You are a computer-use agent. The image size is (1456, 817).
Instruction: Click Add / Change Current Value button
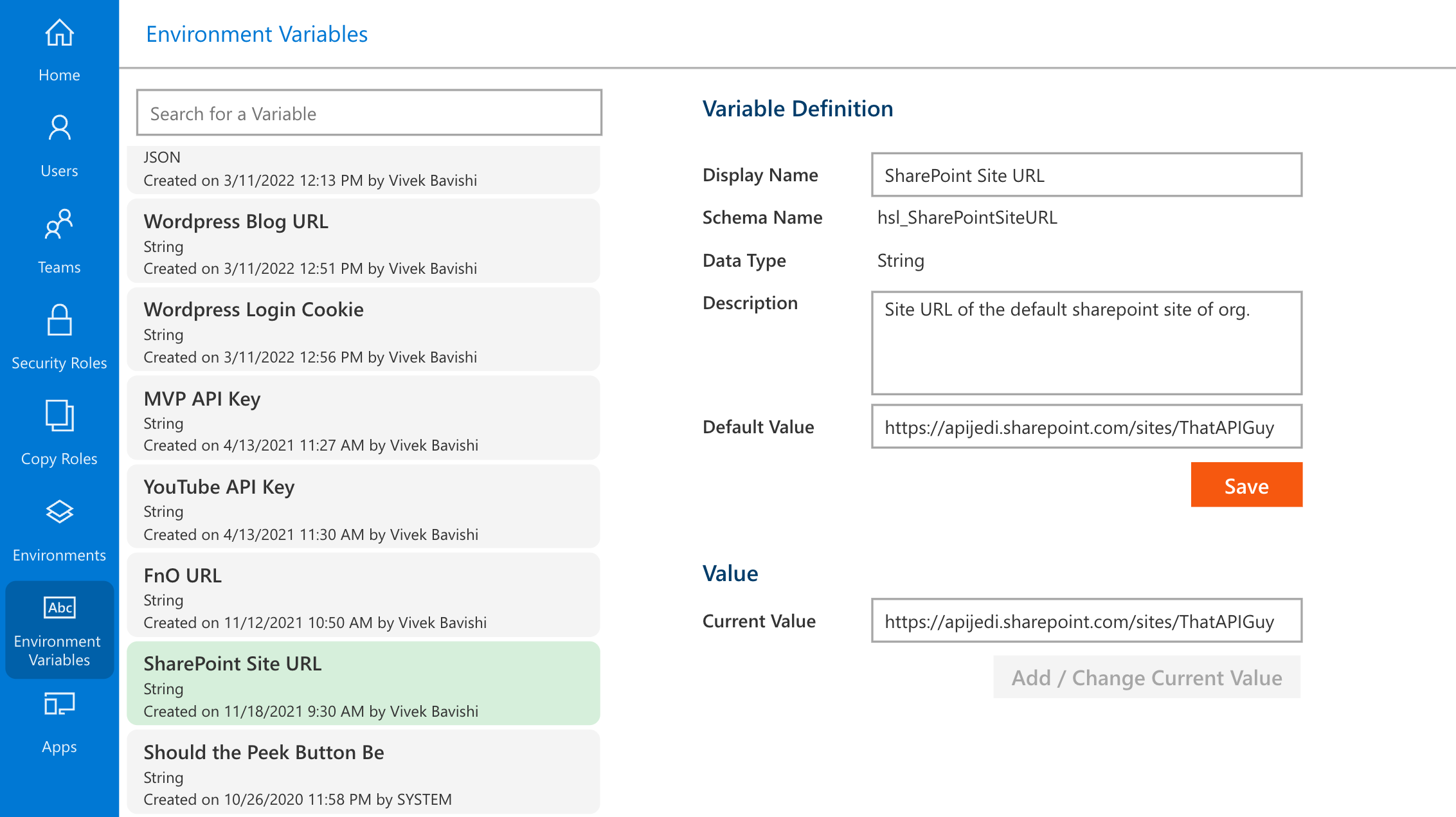[1147, 678]
